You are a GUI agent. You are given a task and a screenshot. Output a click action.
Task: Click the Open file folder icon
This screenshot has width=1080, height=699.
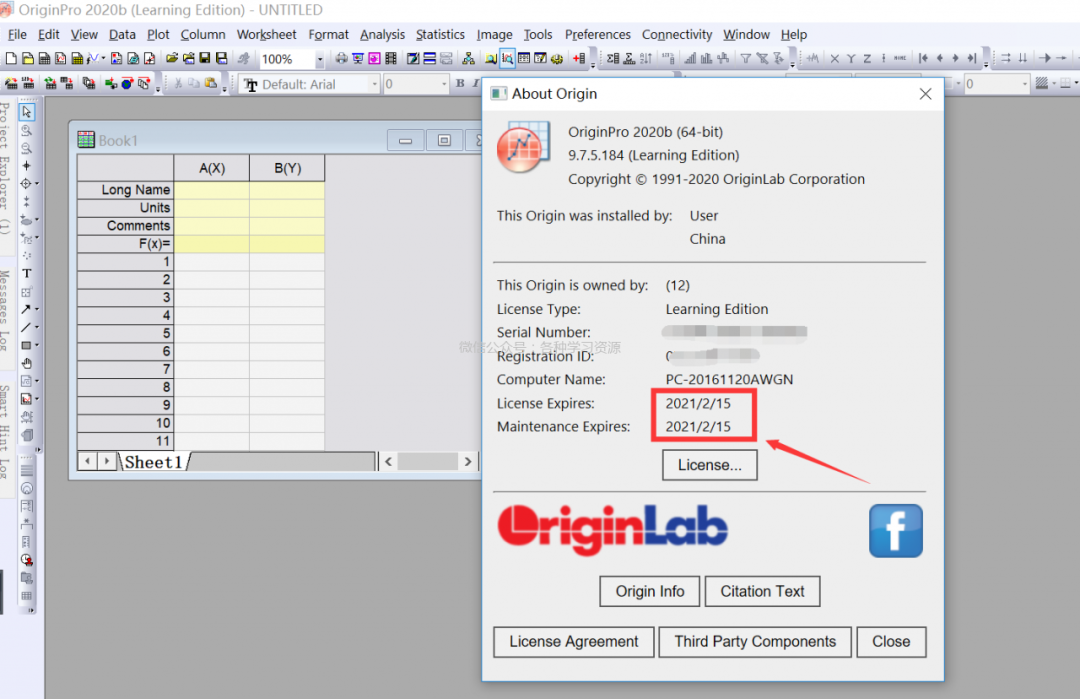pyautogui.click(x=172, y=59)
